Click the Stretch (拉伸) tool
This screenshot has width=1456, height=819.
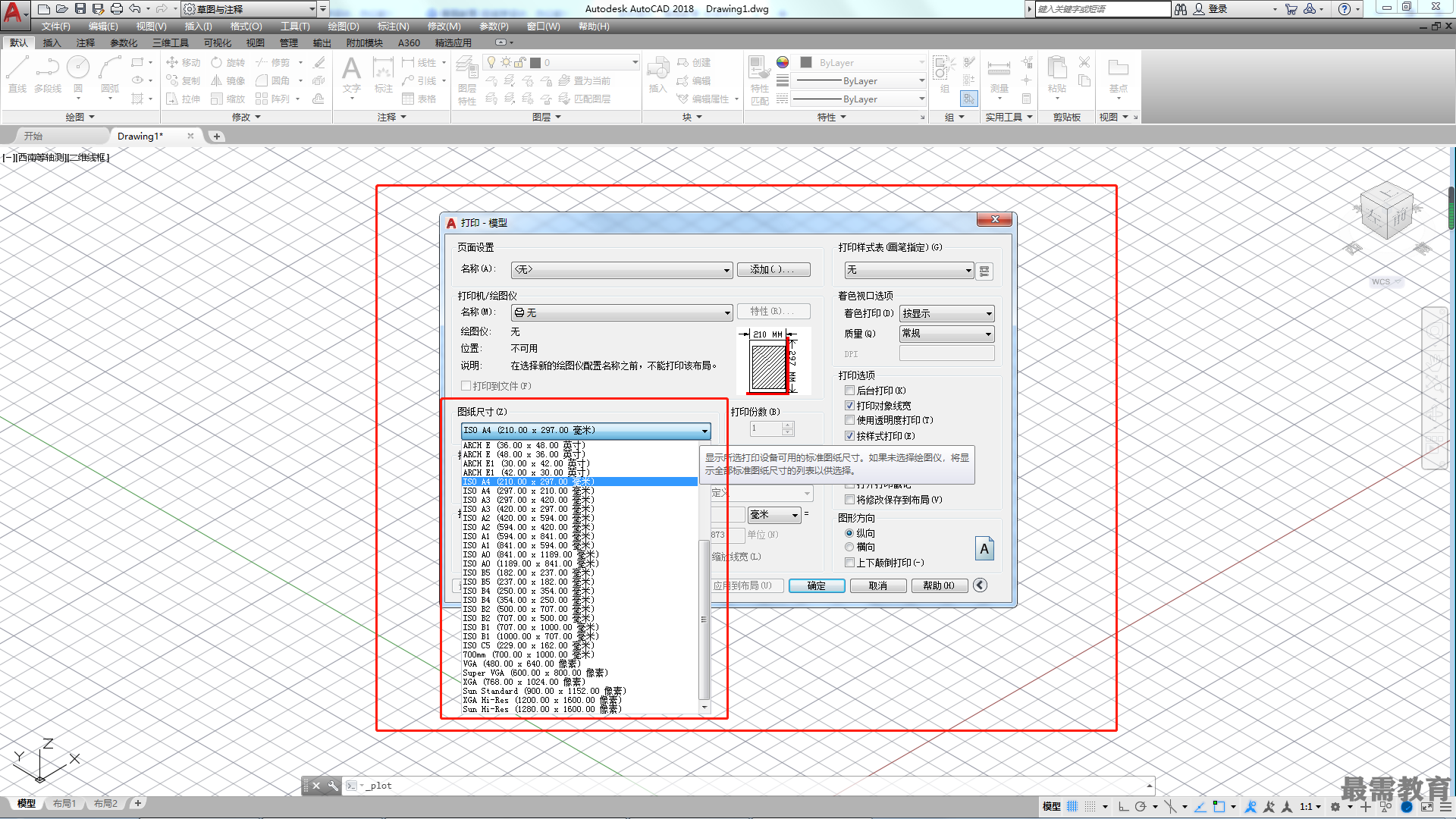[x=183, y=99]
